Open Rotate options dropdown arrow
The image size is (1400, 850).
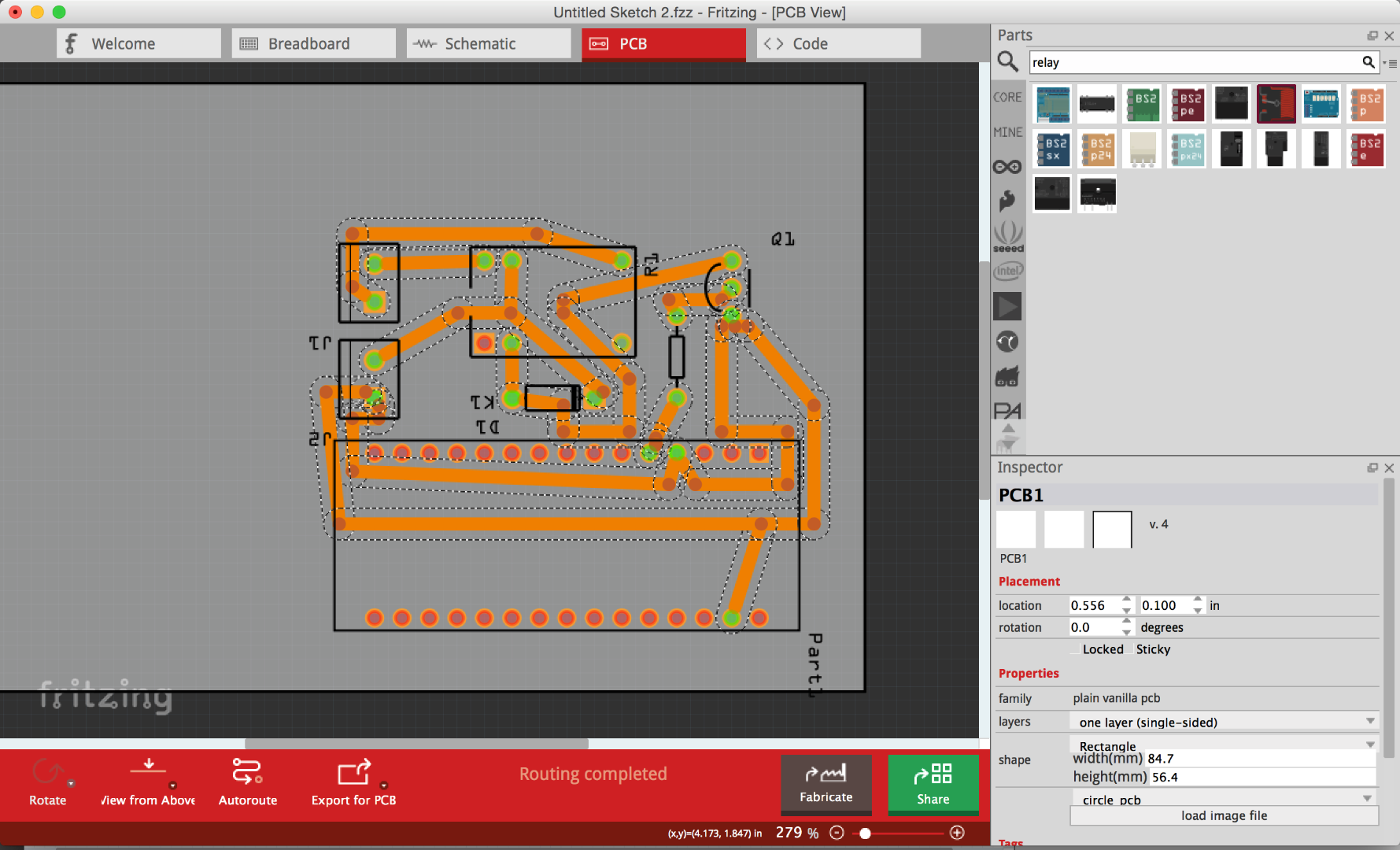71,784
